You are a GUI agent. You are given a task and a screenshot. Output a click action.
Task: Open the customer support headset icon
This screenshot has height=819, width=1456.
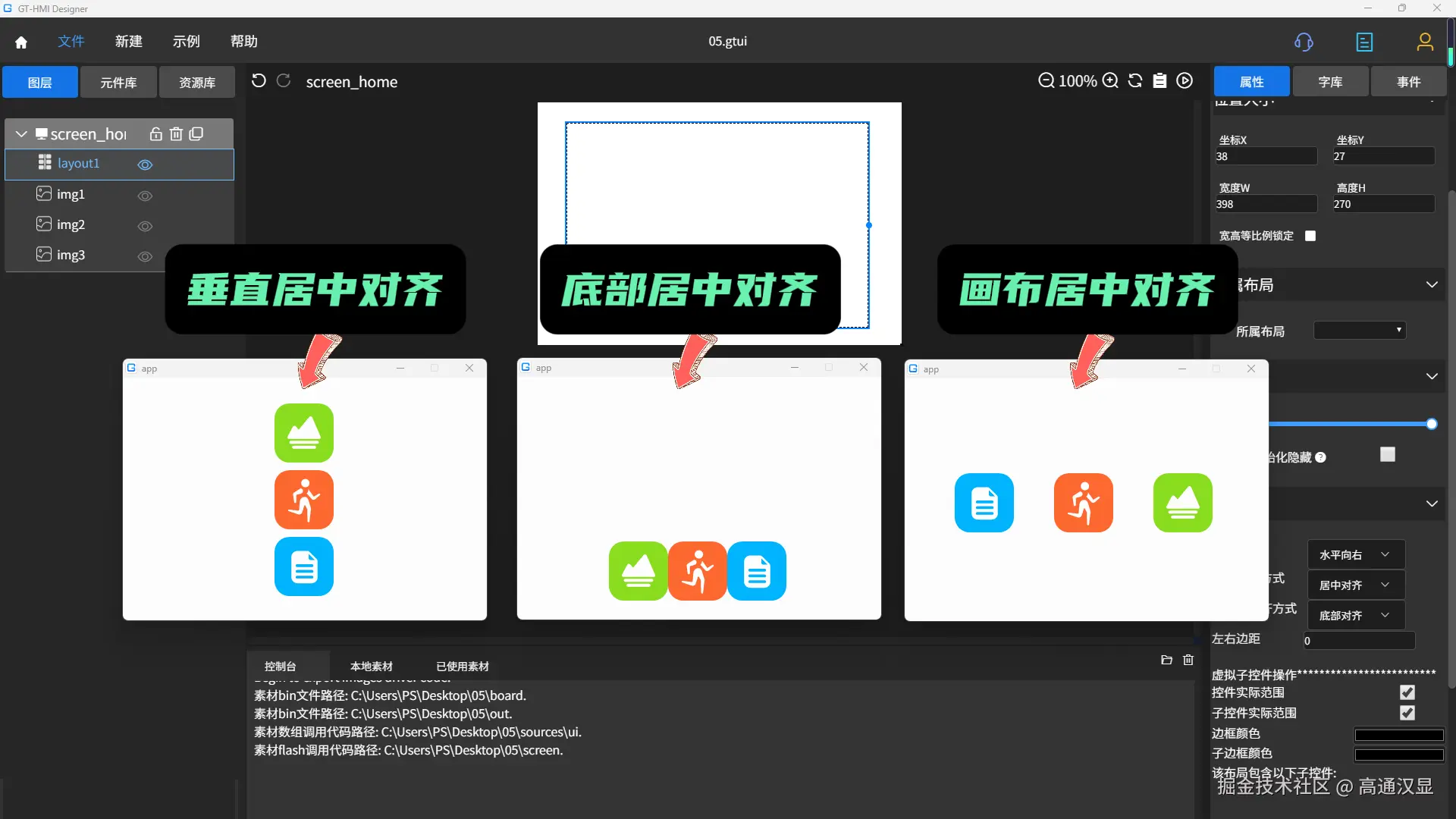coord(1304,42)
